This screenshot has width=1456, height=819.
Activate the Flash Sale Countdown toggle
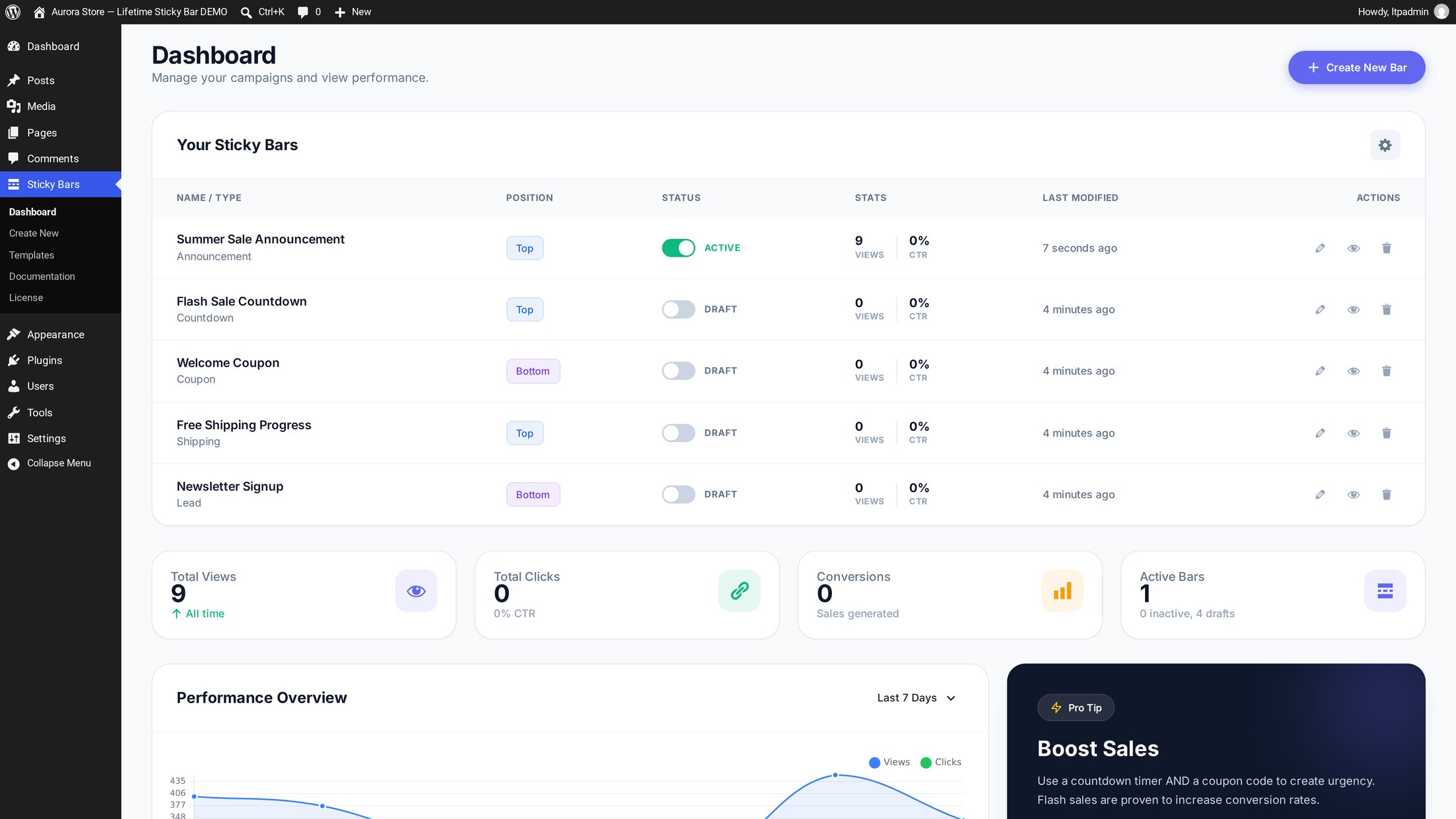678,310
